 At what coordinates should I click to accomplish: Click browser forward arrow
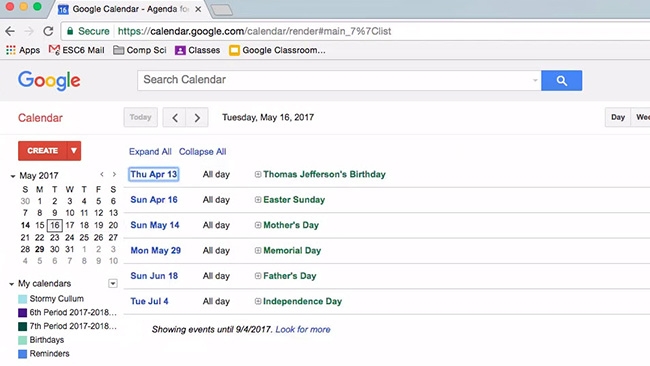pyautogui.click(x=29, y=31)
